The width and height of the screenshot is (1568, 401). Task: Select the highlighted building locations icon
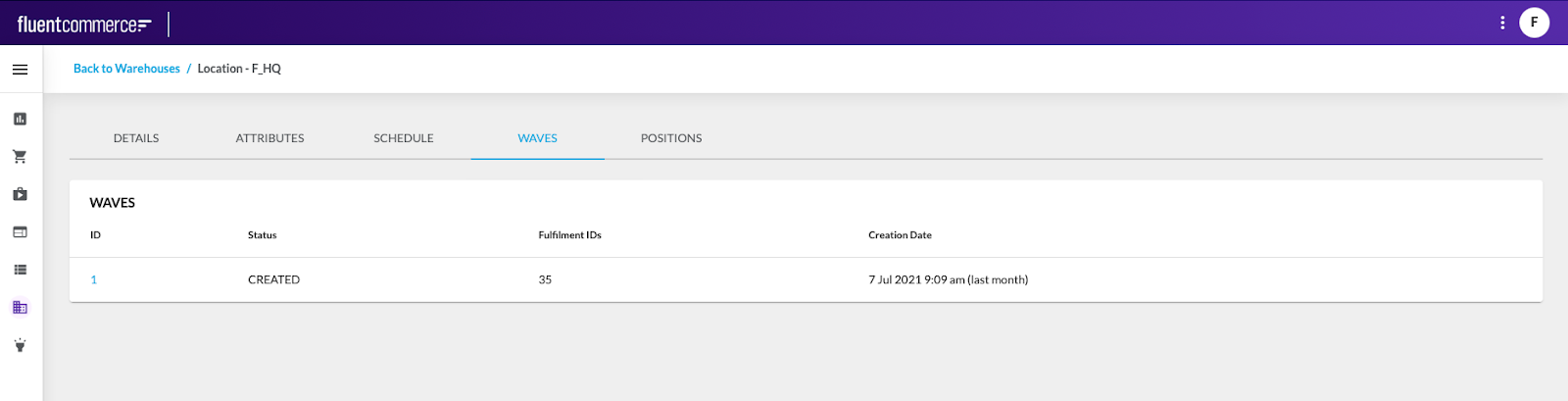pos(20,308)
